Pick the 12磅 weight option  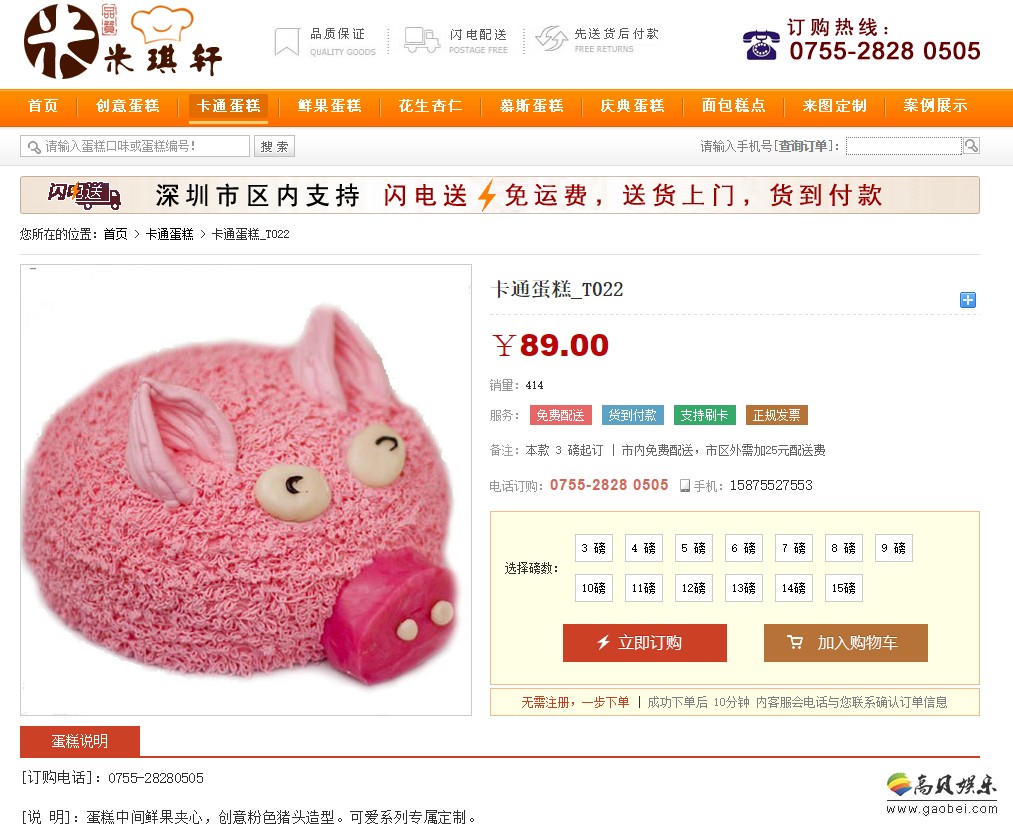coord(694,588)
